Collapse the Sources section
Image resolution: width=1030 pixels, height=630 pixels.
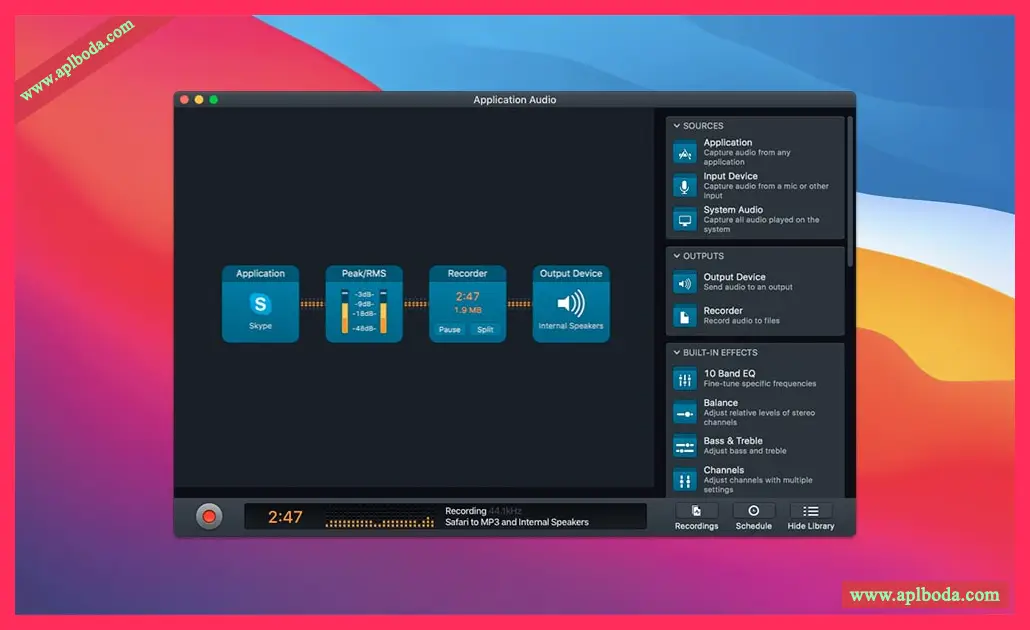677,125
